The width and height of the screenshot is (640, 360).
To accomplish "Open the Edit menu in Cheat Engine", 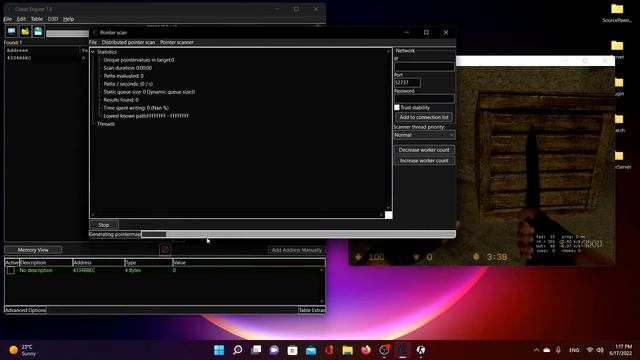I will point(21,19).
